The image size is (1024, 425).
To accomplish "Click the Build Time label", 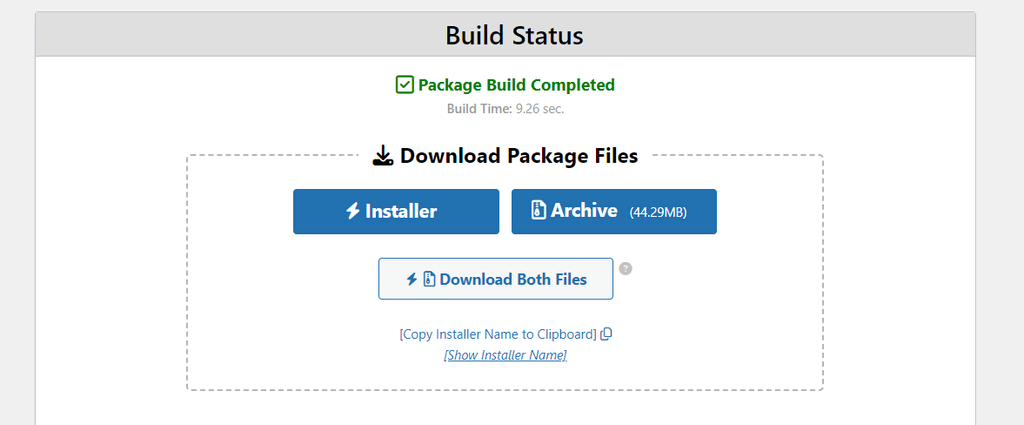I will pos(479,108).
